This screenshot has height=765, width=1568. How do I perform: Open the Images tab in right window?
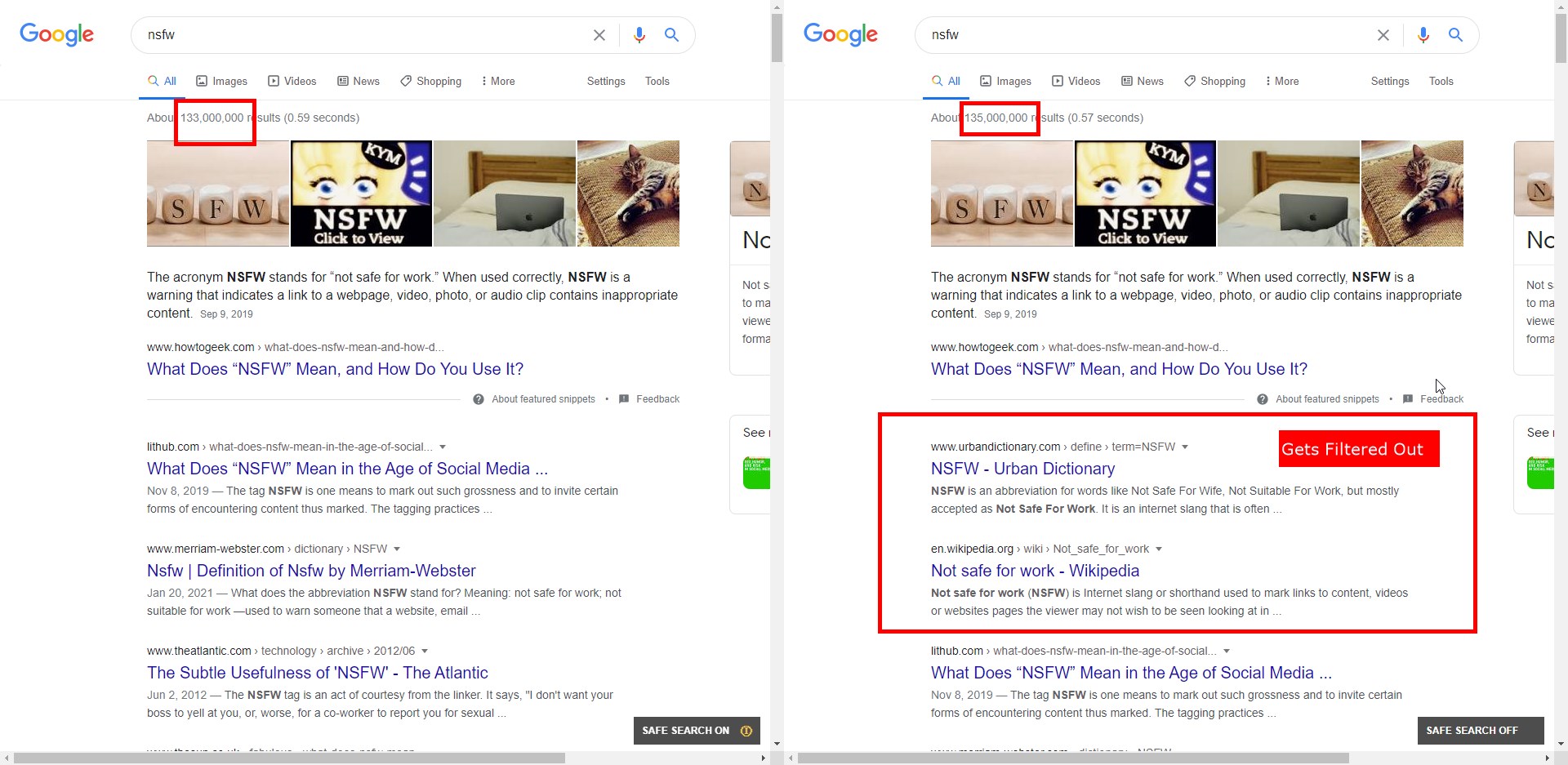click(1006, 81)
